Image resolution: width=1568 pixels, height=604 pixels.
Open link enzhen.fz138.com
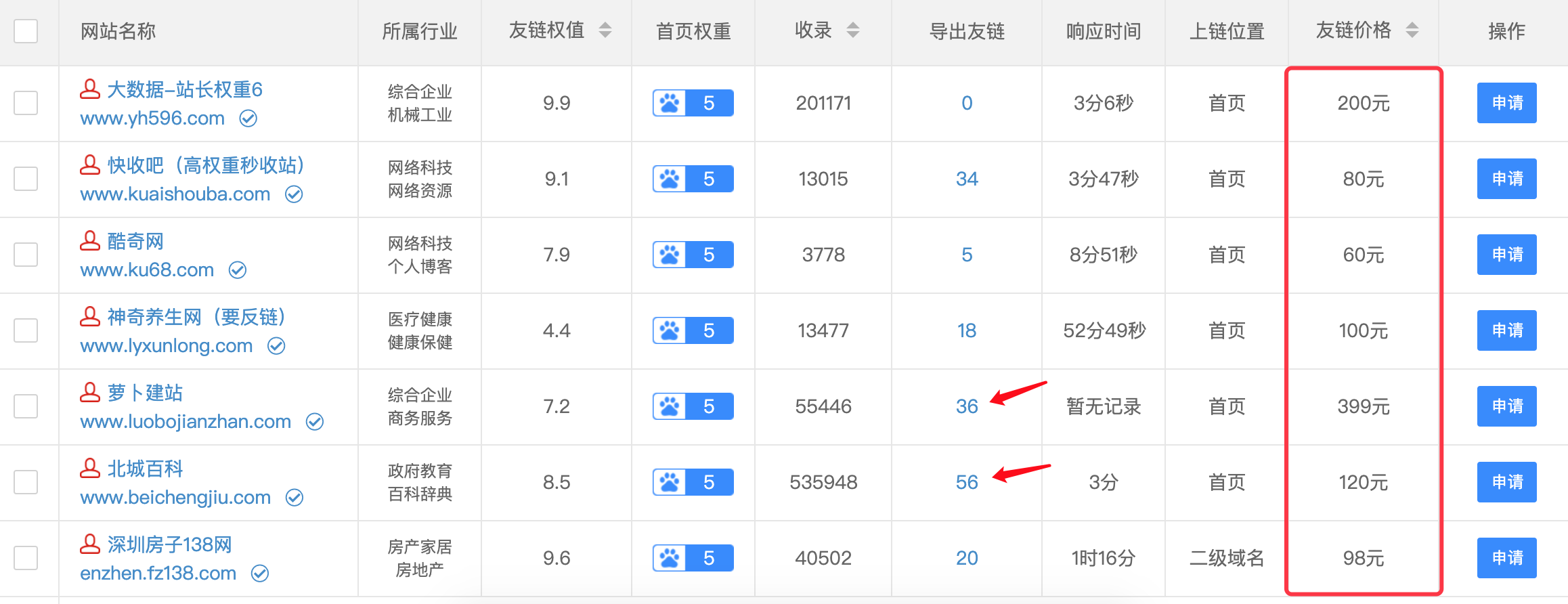click(158, 574)
